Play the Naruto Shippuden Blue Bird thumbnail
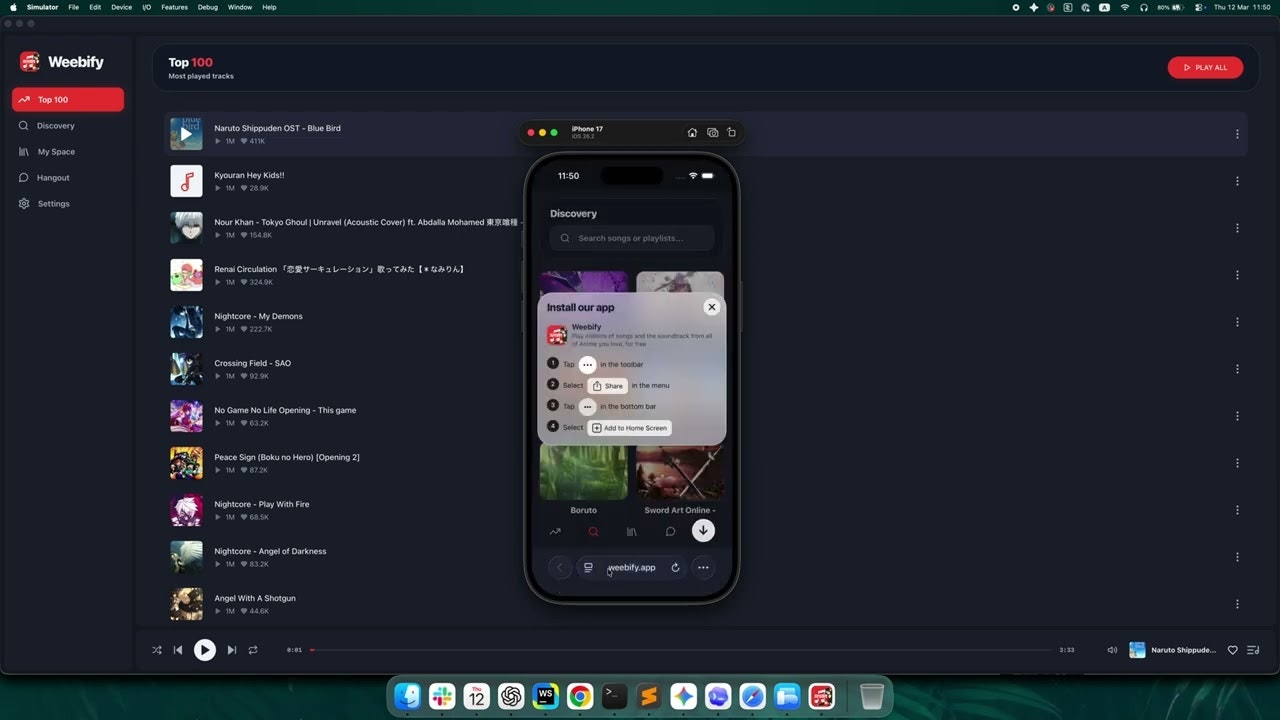The width and height of the screenshot is (1280, 720). point(186,134)
